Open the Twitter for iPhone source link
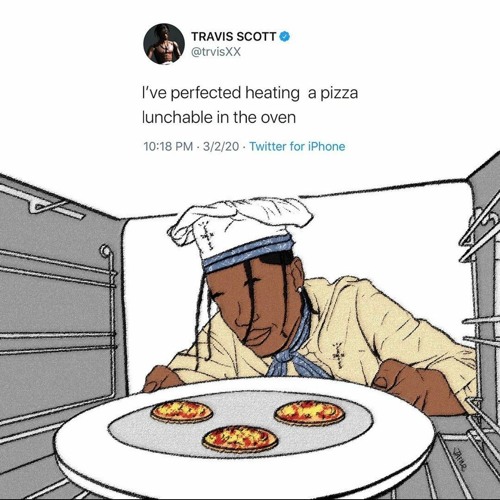The width and height of the screenshot is (500, 500). (297, 146)
